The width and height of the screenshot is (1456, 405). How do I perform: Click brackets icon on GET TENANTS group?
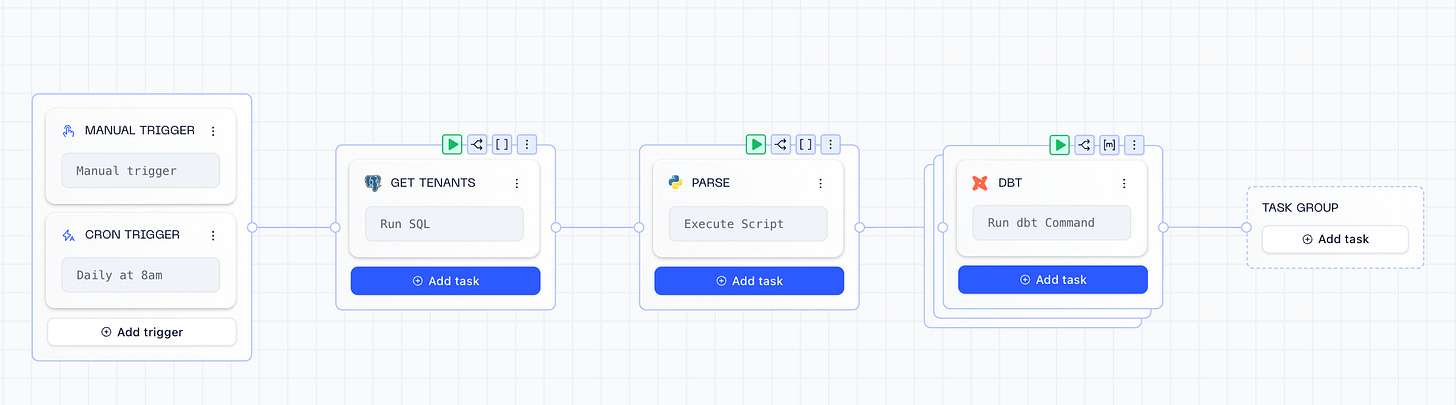(502, 144)
